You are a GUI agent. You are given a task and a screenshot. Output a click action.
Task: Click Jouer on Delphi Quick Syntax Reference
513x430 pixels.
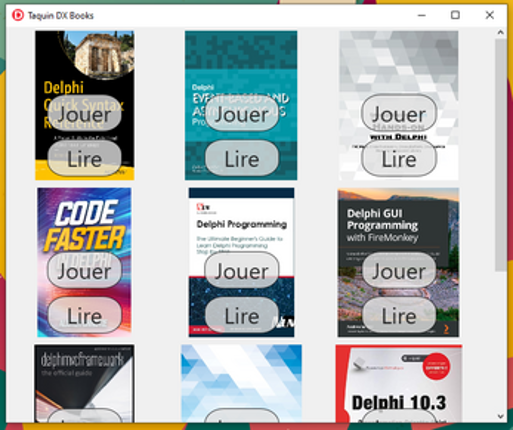(85, 113)
